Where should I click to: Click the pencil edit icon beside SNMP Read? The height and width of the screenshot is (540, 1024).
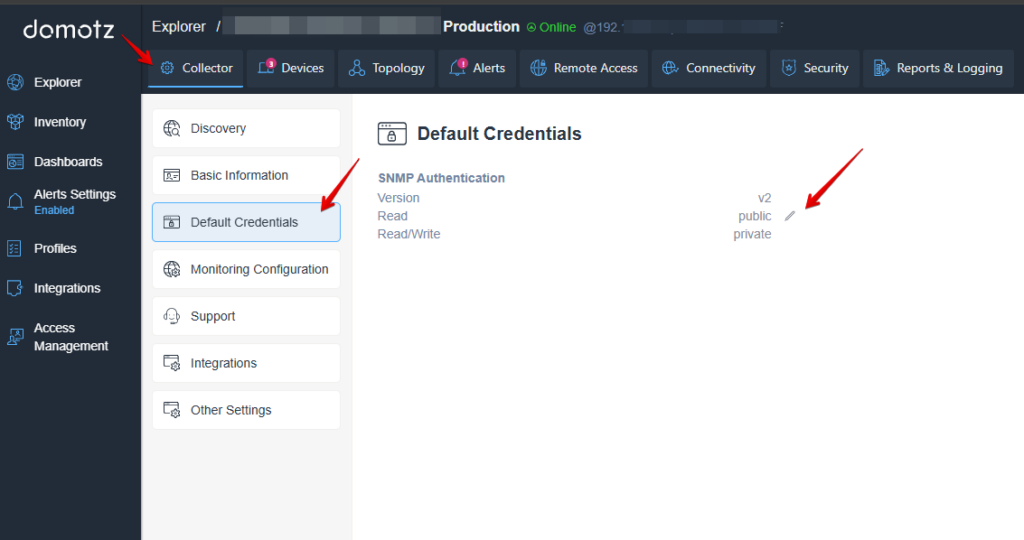click(790, 216)
